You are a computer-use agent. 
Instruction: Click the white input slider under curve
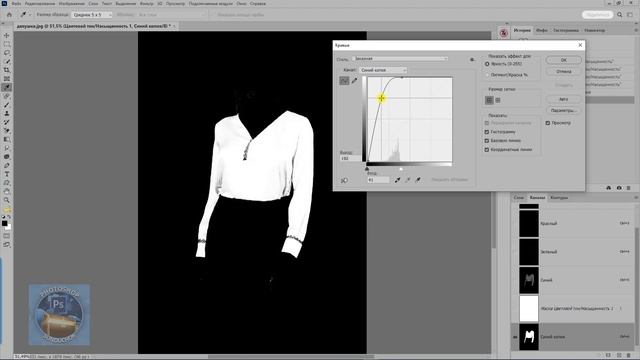(x=401, y=169)
